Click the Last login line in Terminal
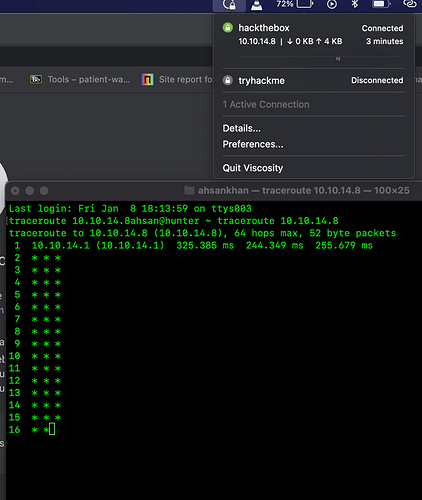This screenshot has height=500, width=422. 130,209
